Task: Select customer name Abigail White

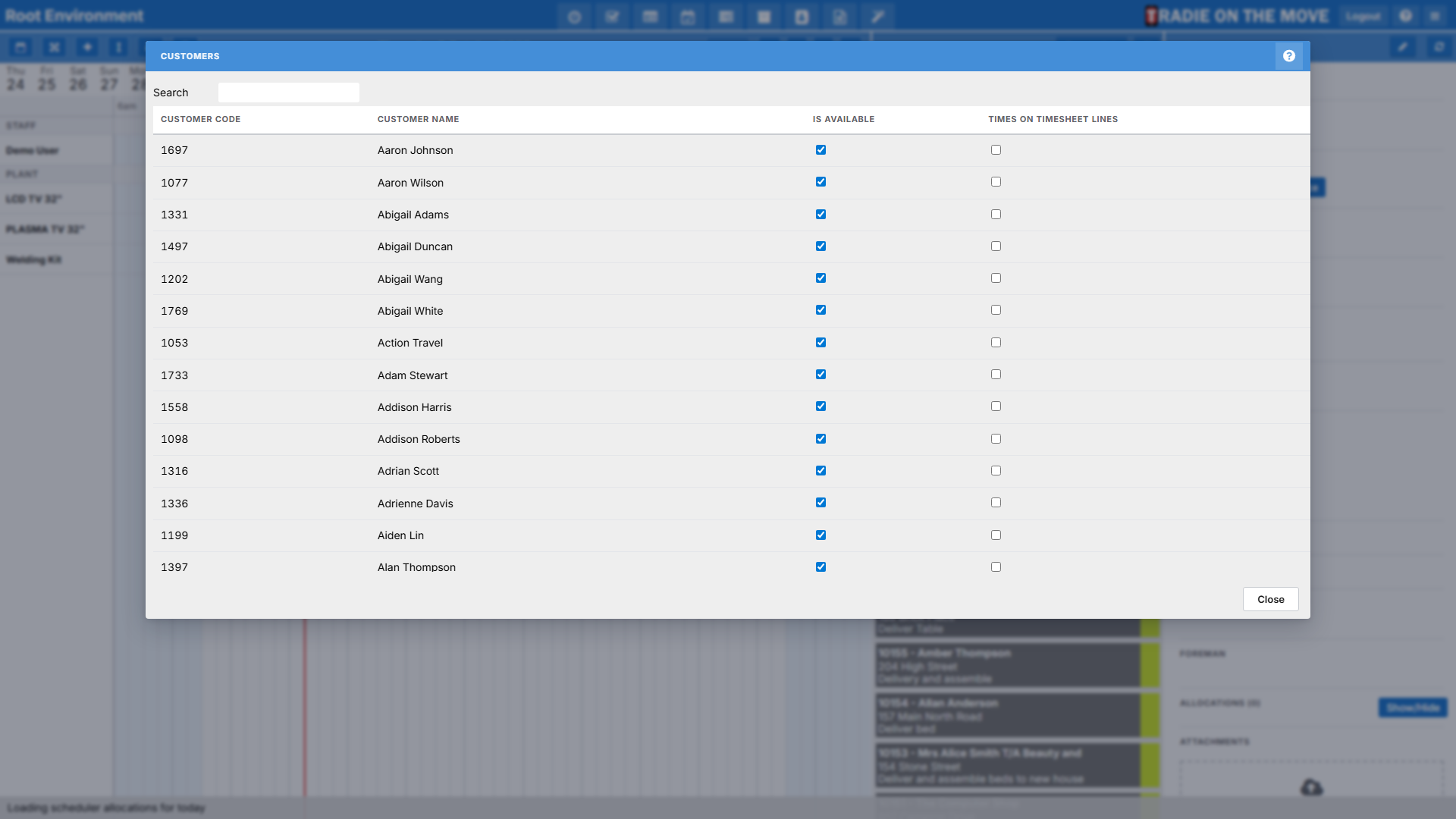Action: [x=410, y=311]
